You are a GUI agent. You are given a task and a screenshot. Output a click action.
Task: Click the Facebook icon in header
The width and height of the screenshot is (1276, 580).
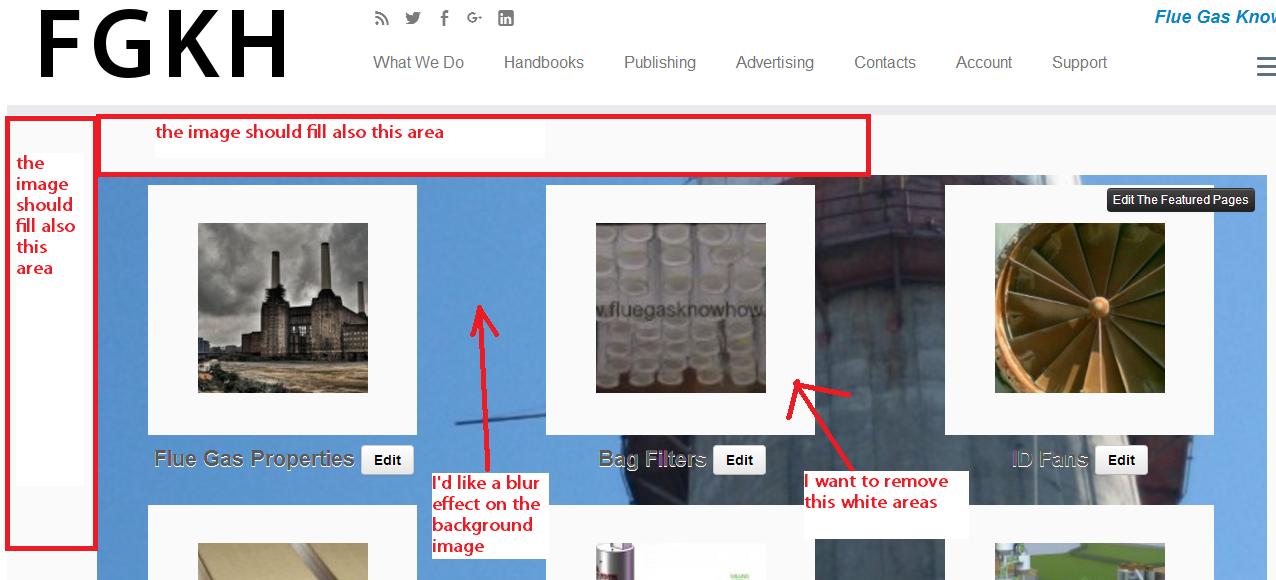point(444,18)
